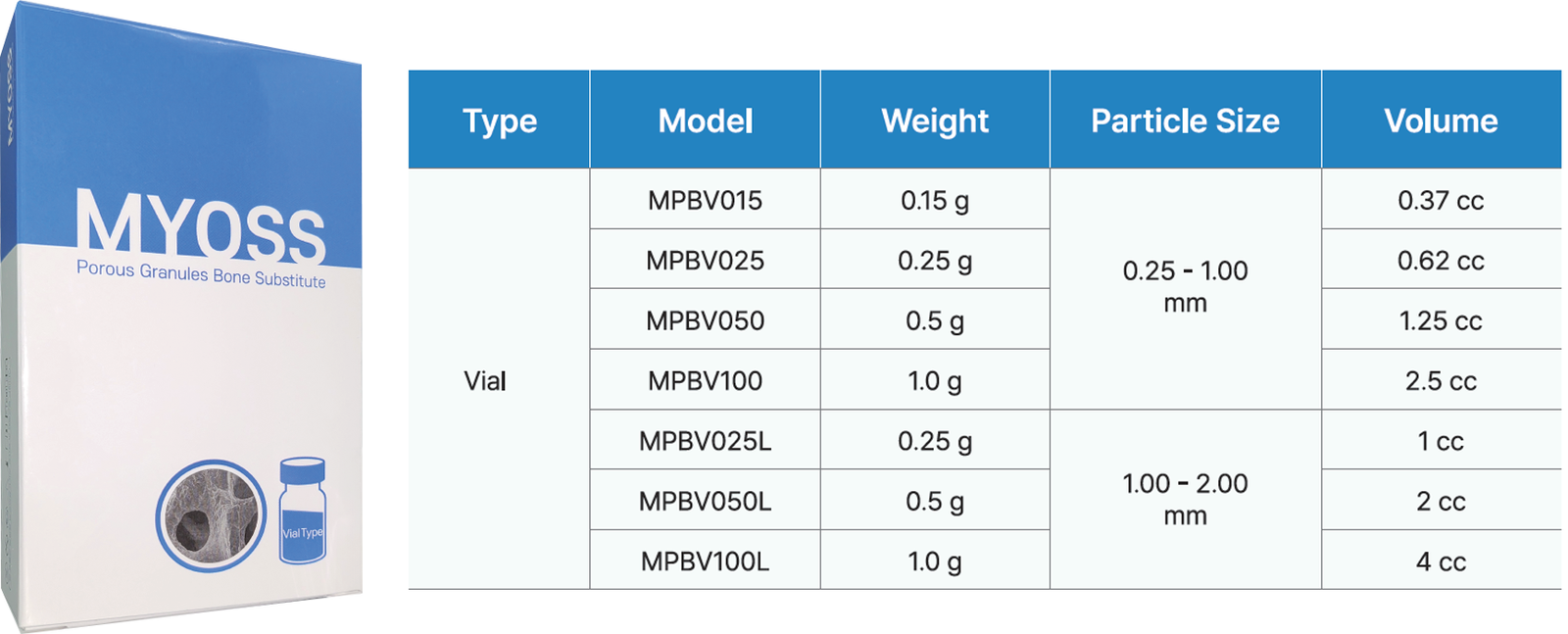Click the MYOSS logo text on box
1568x634 pixels.
click(201, 227)
